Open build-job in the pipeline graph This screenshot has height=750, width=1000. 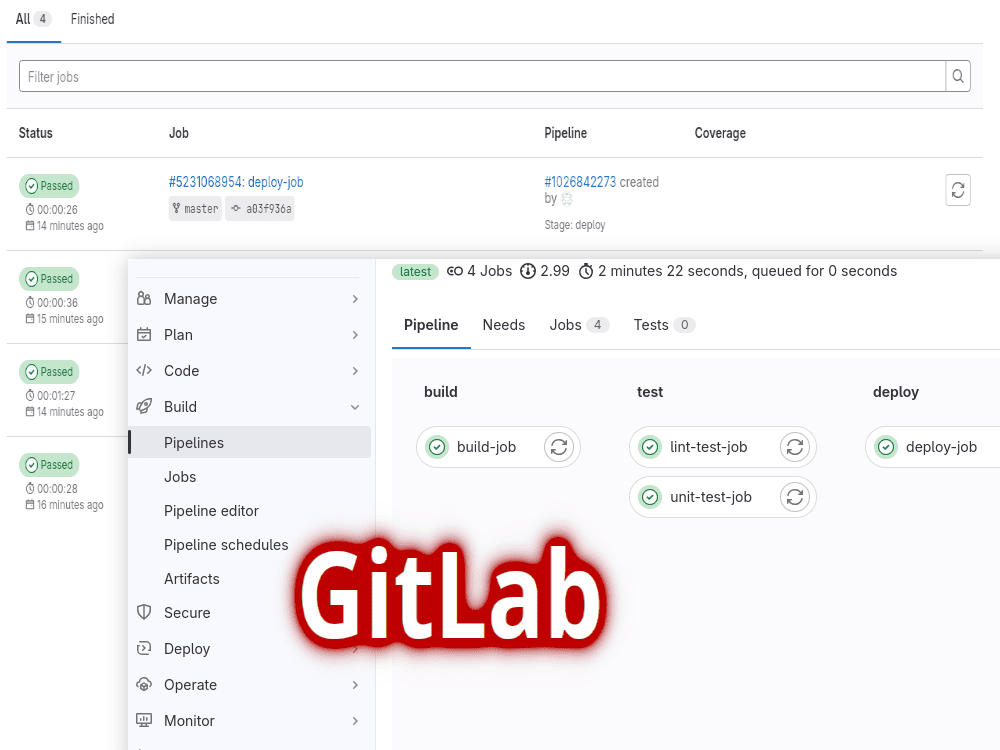tap(486, 447)
